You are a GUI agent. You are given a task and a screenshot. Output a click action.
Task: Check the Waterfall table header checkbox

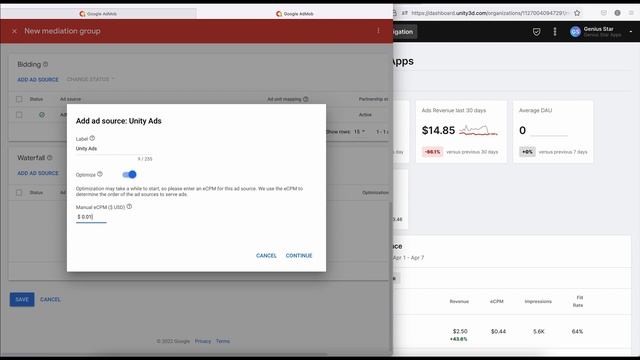pos(19,192)
